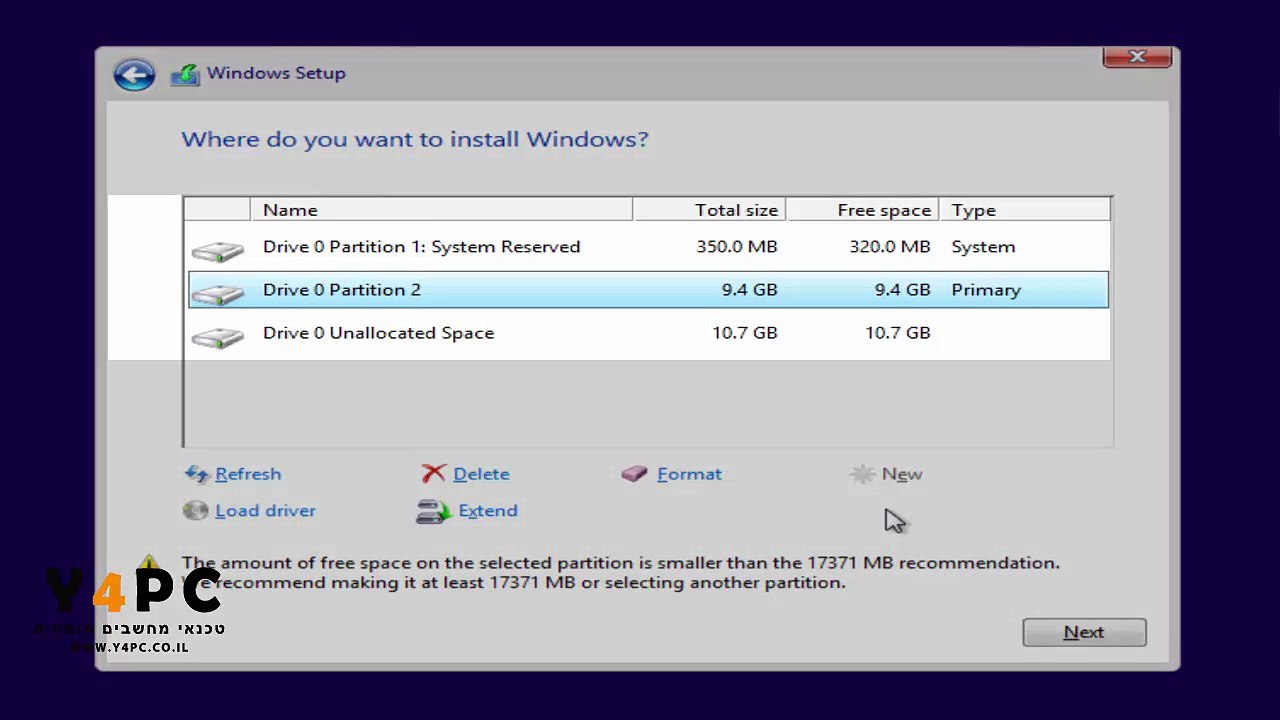Delete the selected partition
Screen dimensions: 1280x720
(481, 474)
